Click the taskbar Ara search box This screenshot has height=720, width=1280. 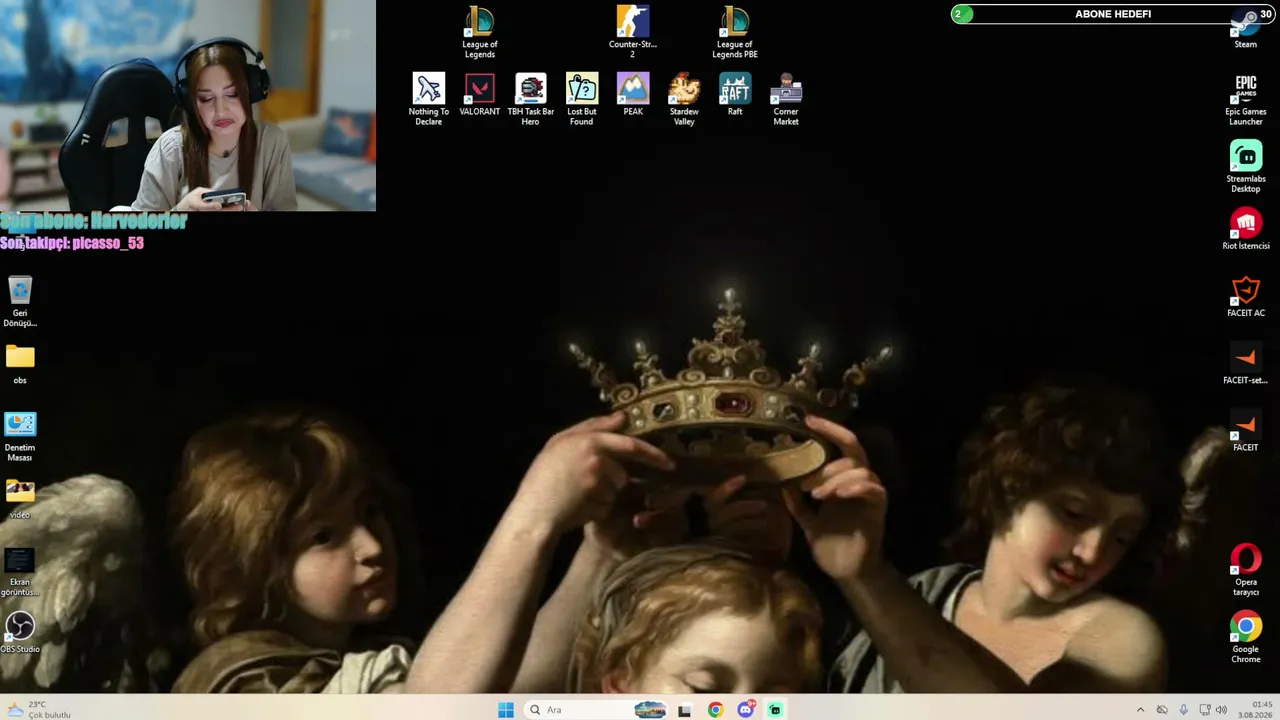(x=596, y=710)
